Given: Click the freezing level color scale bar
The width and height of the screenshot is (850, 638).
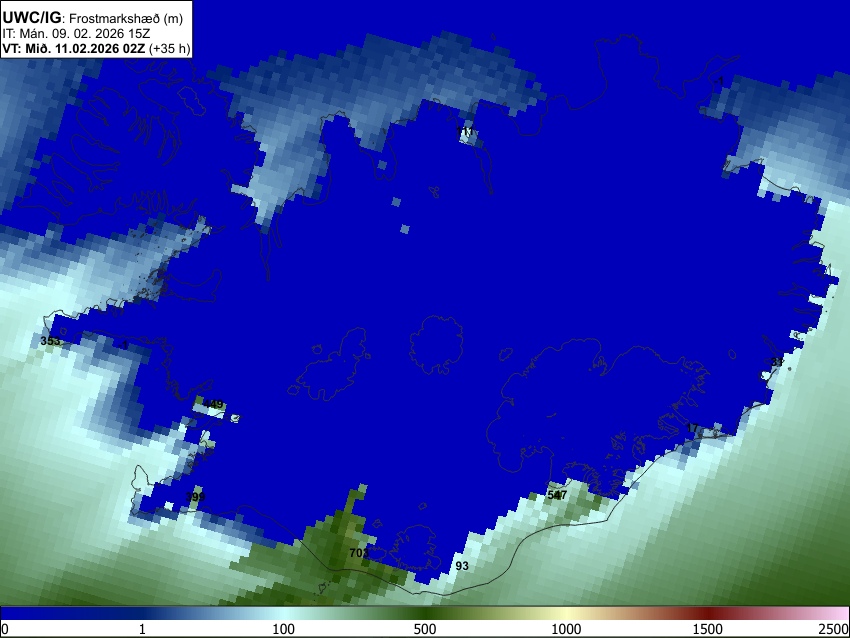Looking at the screenshot, I should click(425, 613).
